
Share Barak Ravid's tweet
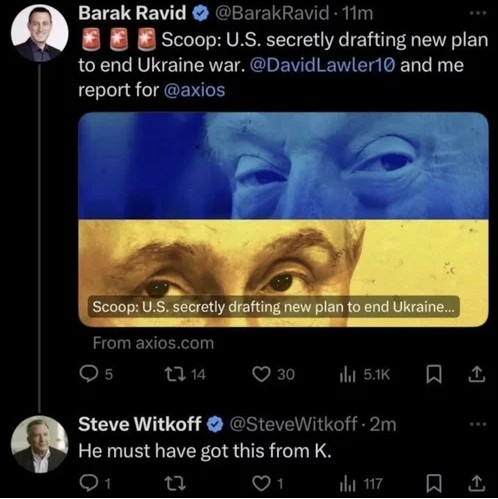point(477,374)
